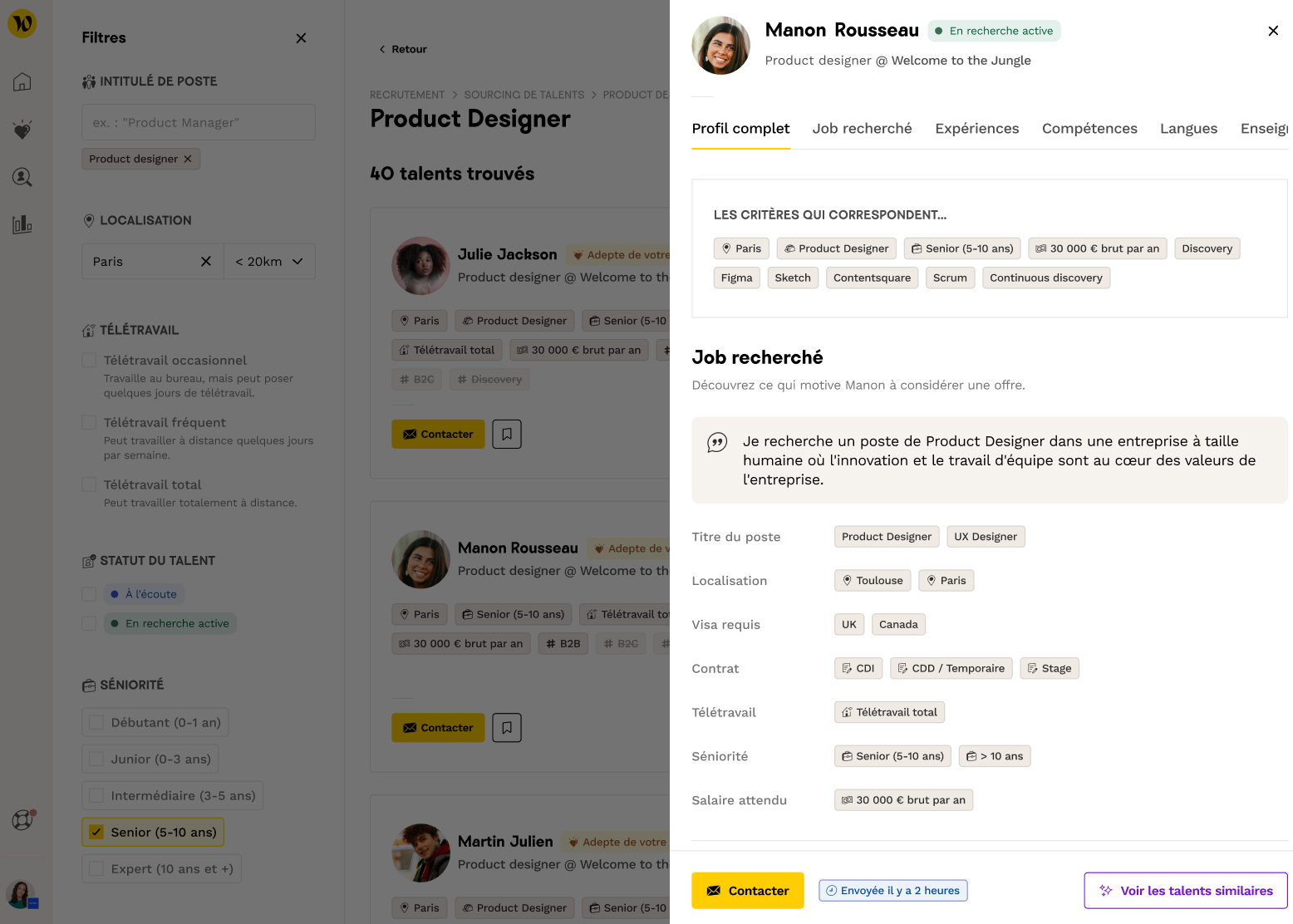
Task: Click the home icon in left sidebar
Action: pyautogui.click(x=22, y=81)
